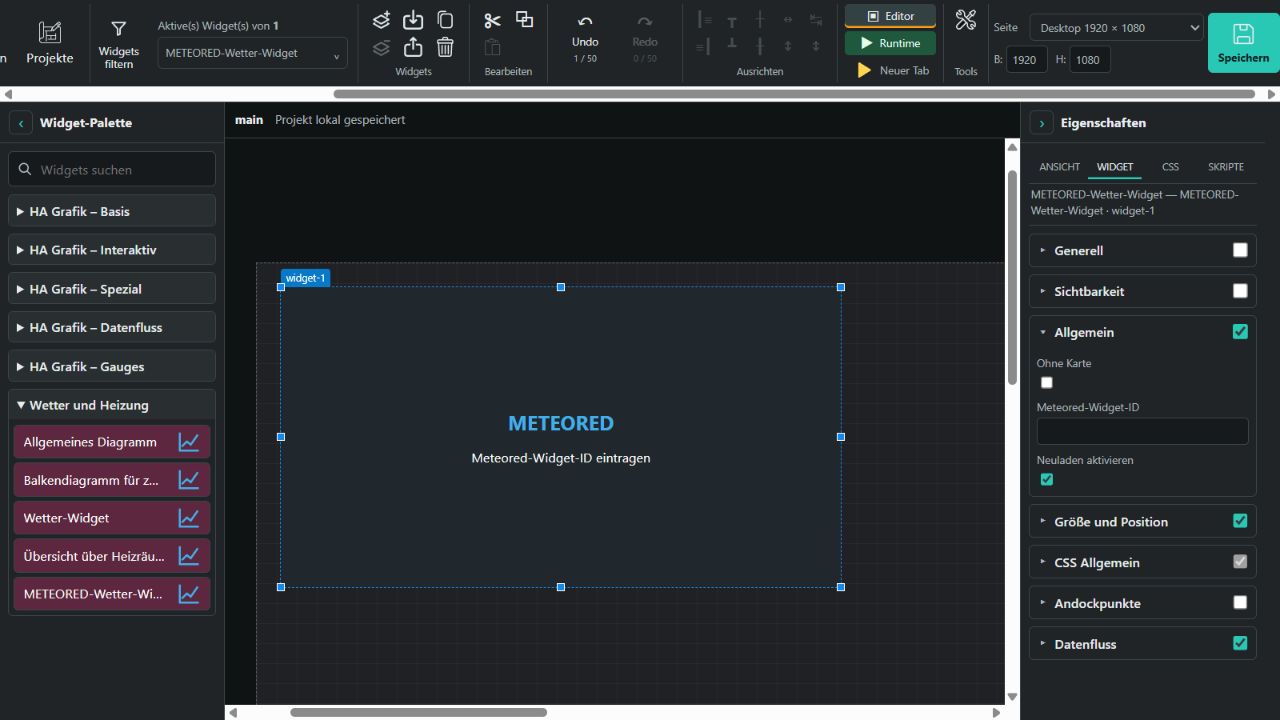This screenshot has width=1280, height=720.
Task: Switch to the CSS properties tab
Action: point(1170,166)
